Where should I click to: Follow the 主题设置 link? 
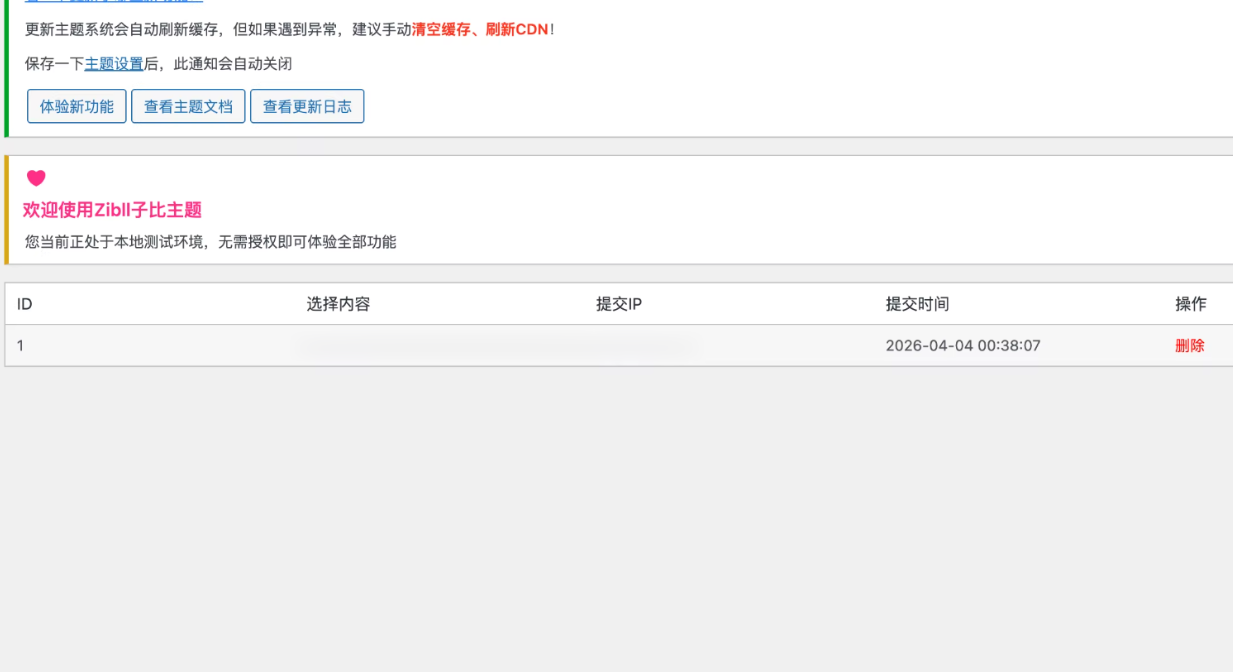coord(114,64)
